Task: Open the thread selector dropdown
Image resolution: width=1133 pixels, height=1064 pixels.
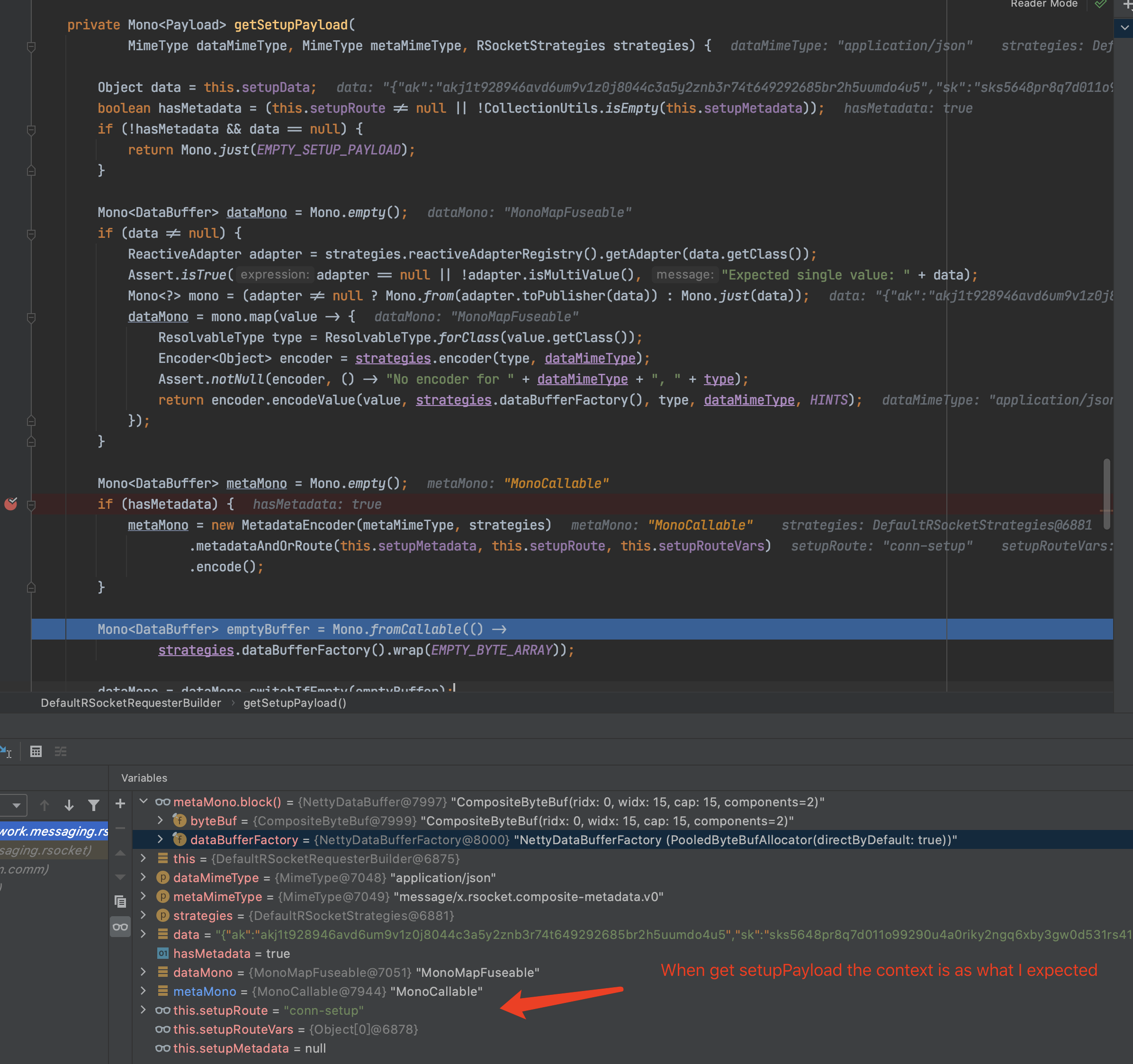Action: click(14, 805)
